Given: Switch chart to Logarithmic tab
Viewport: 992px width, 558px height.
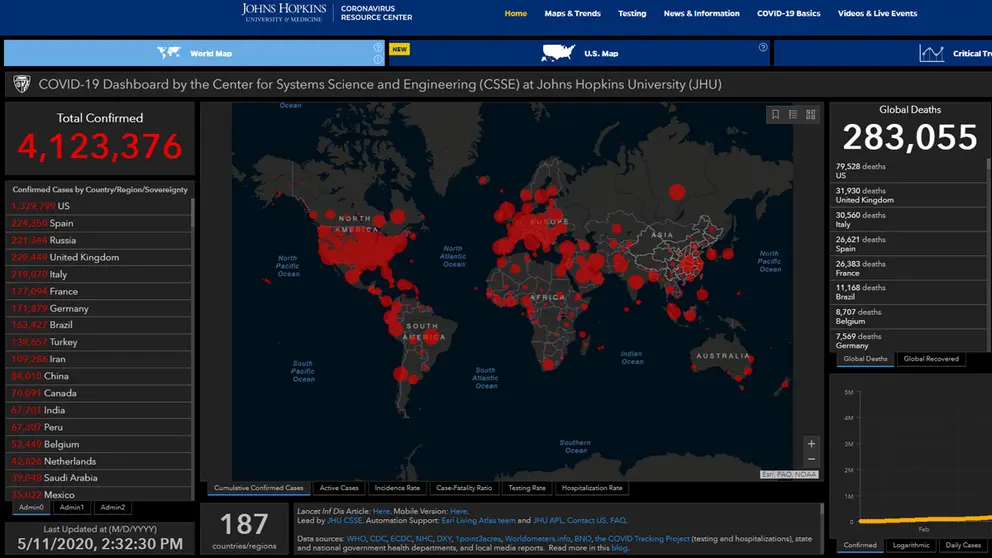Looking at the screenshot, I should click(x=911, y=545).
